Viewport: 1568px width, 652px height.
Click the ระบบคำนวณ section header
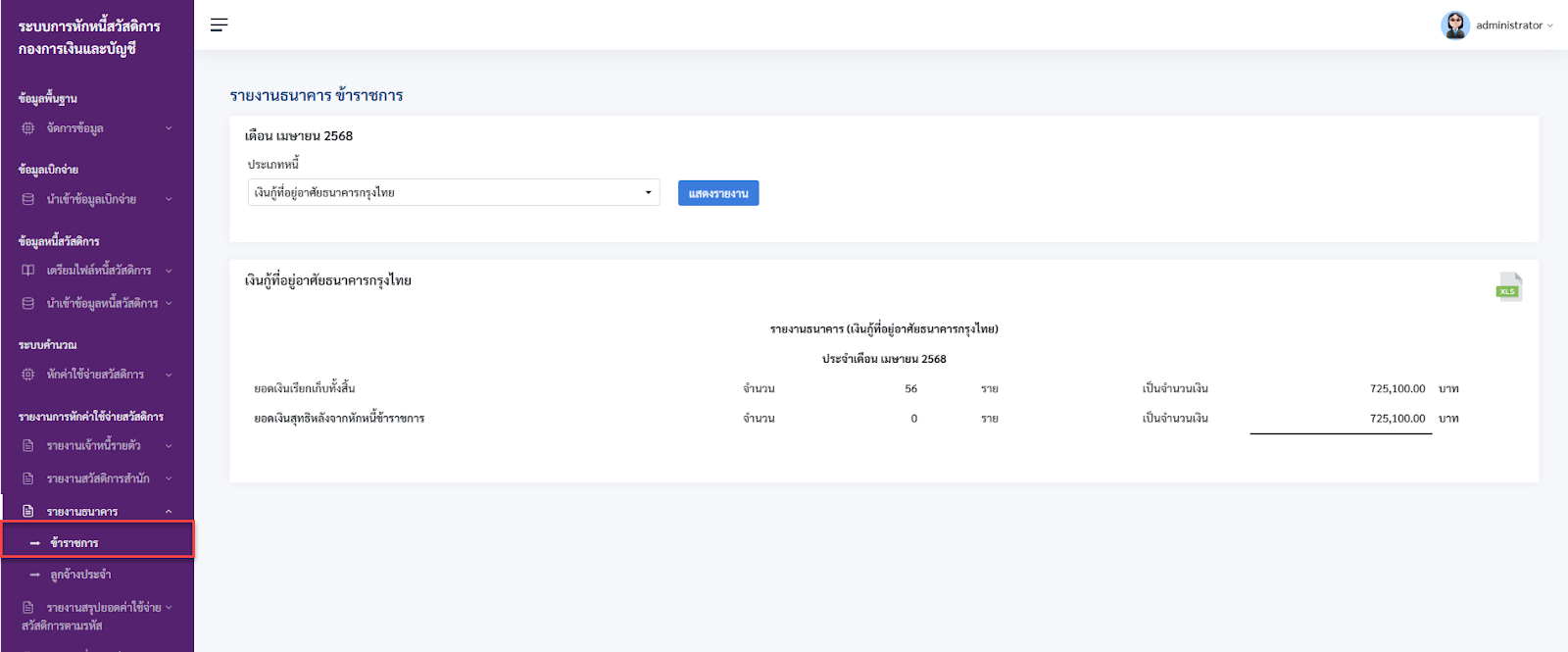click(47, 345)
